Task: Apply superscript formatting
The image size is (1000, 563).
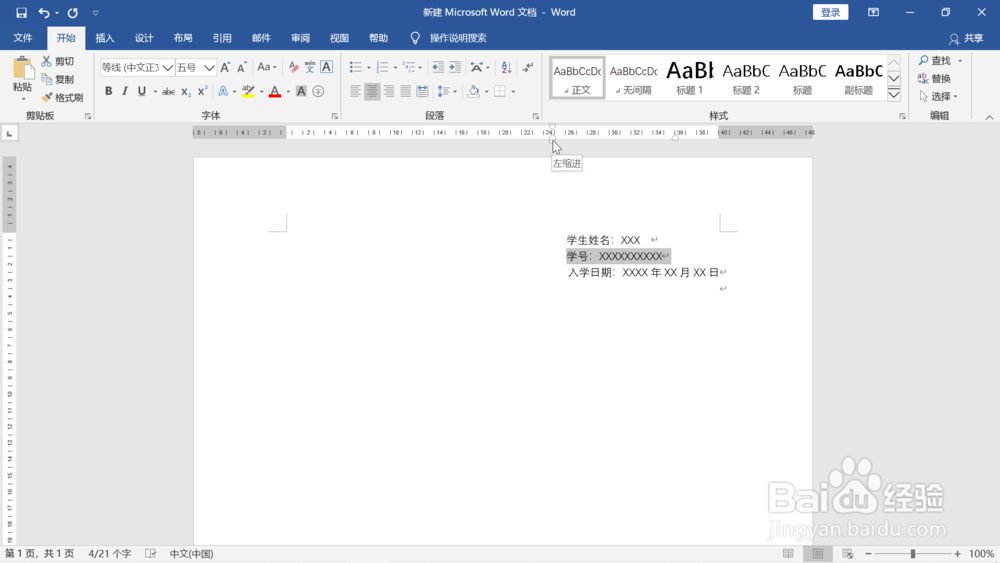Action: 202,92
